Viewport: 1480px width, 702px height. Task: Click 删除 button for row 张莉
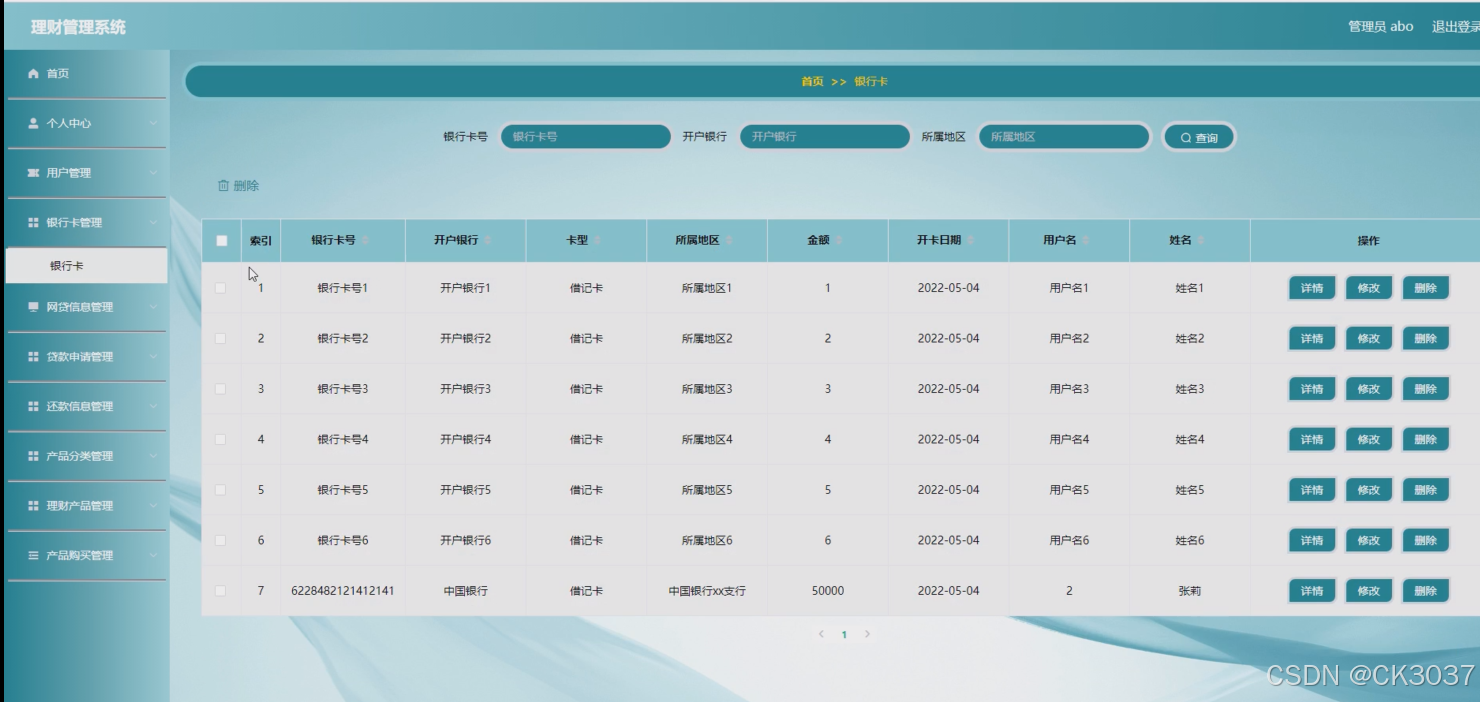(1426, 591)
